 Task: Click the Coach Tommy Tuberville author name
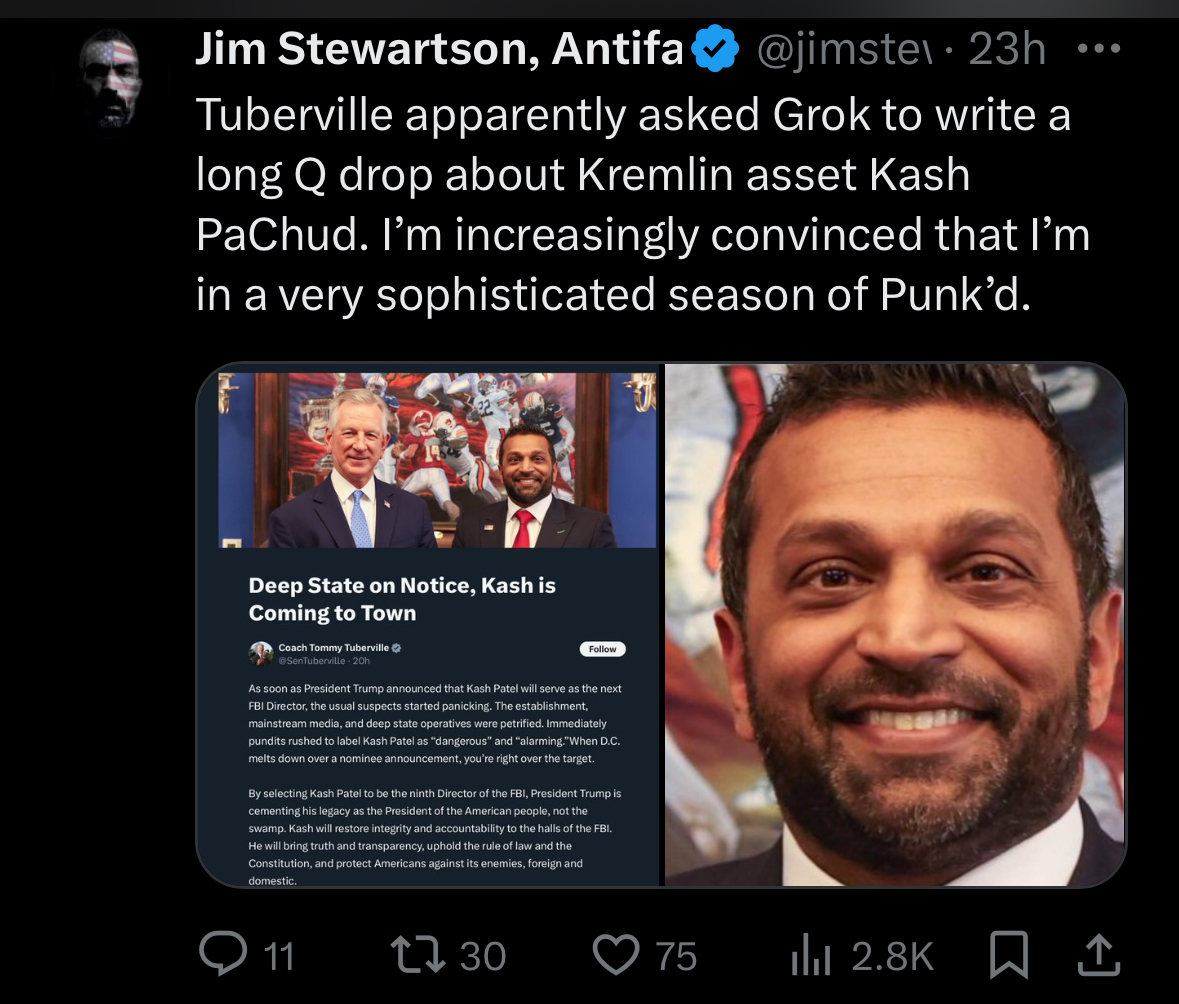(333, 648)
